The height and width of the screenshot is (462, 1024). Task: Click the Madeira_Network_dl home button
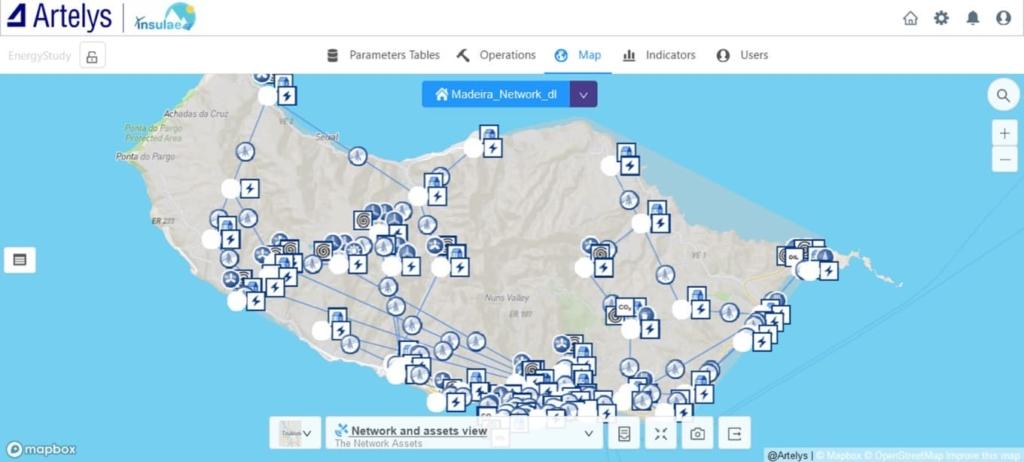(496, 94)
